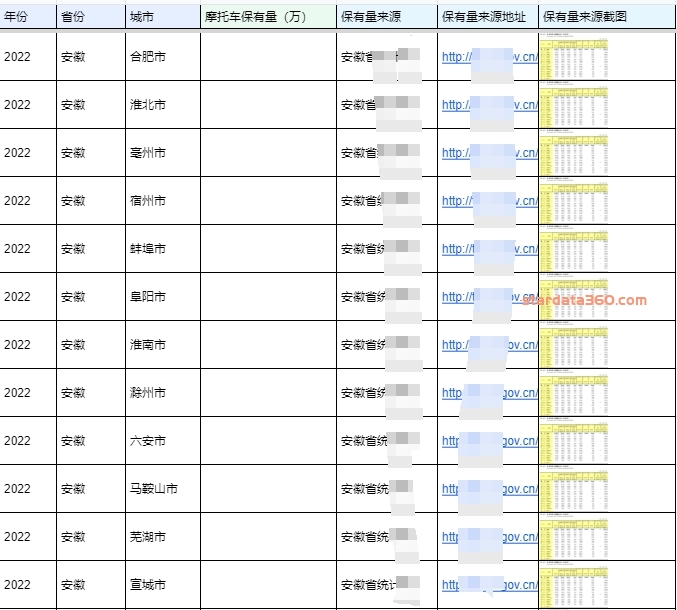Open the source screenshot thumbnail for 合肥市
The image size is (677, 610).
[574, 56]
